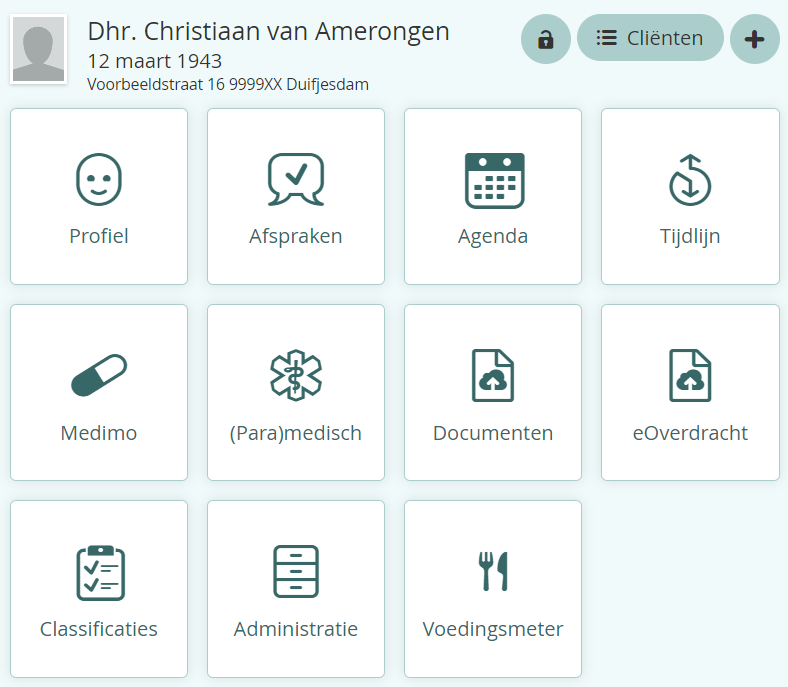Click the client profile photo placeholder
Viewport: 788px width, 687px height.
[39, 48]
